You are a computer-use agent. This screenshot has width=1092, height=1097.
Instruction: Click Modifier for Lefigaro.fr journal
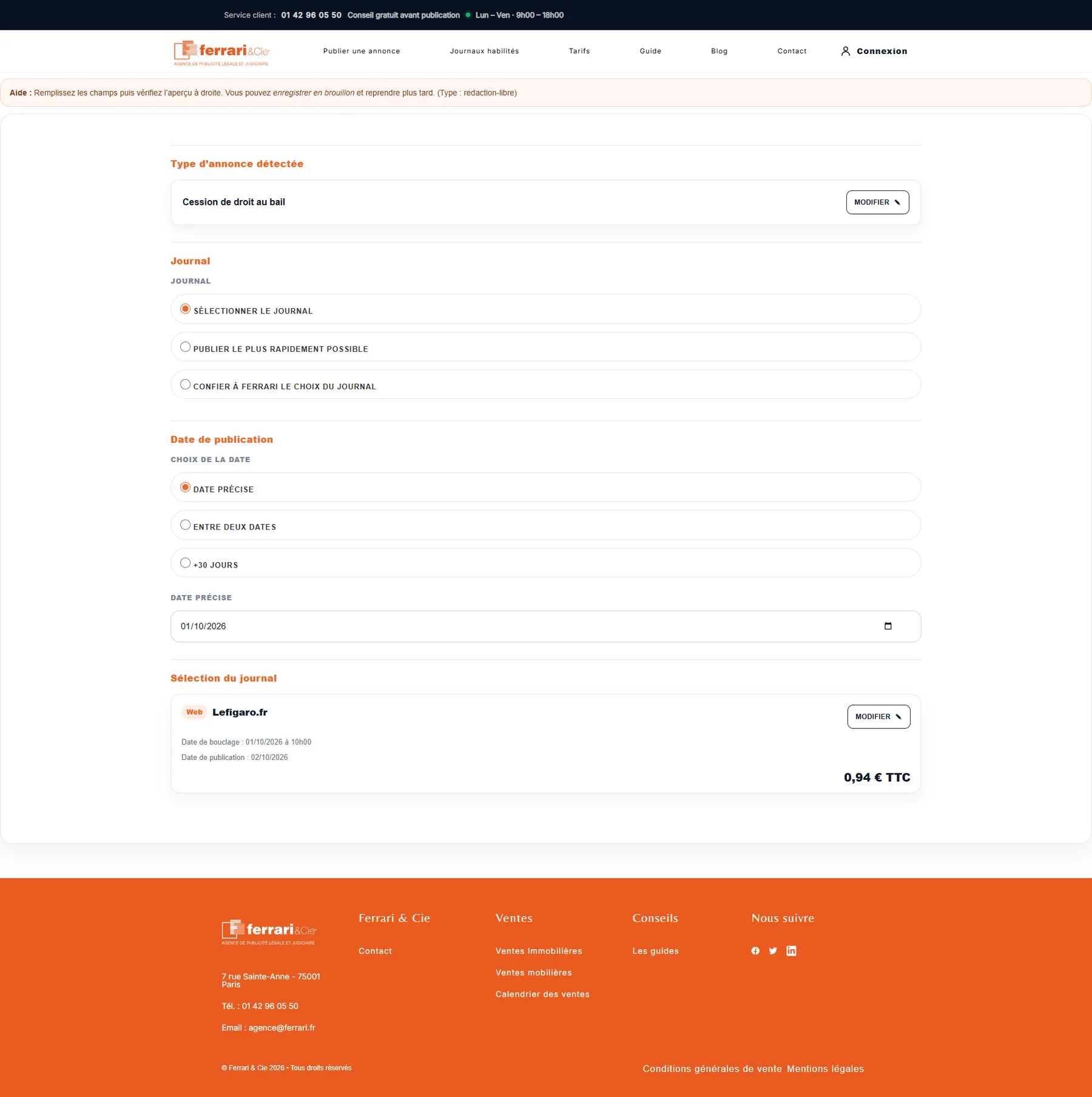(878, 717)
